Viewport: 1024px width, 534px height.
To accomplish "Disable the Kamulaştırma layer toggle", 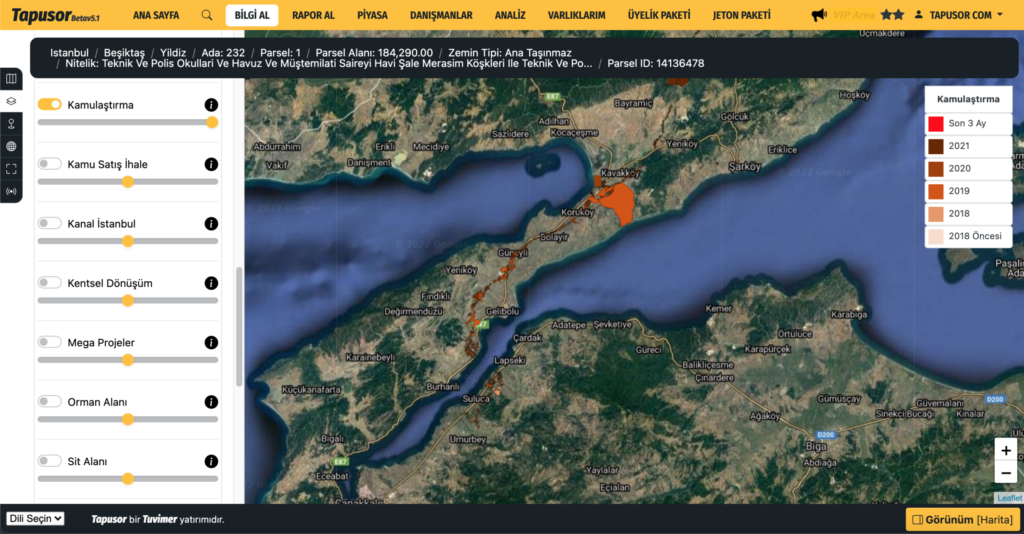I will (x=49, y=105).
